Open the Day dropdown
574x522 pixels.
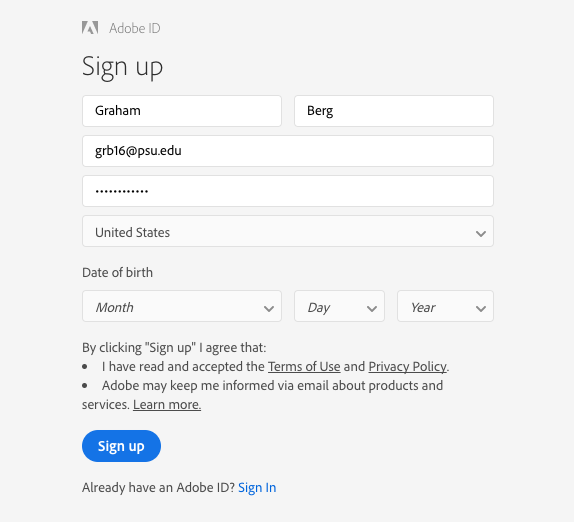(x=339, y=306)
